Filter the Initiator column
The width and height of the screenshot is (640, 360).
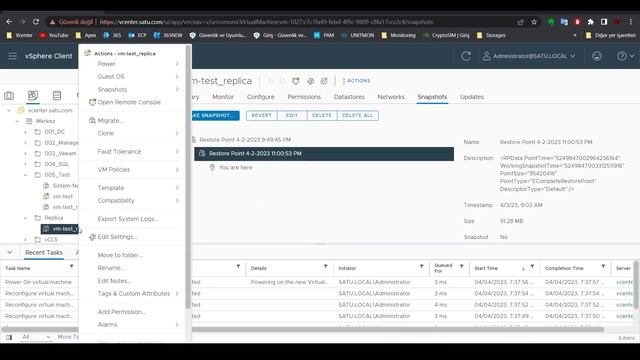pyautogui.click(x=421, y=267)
